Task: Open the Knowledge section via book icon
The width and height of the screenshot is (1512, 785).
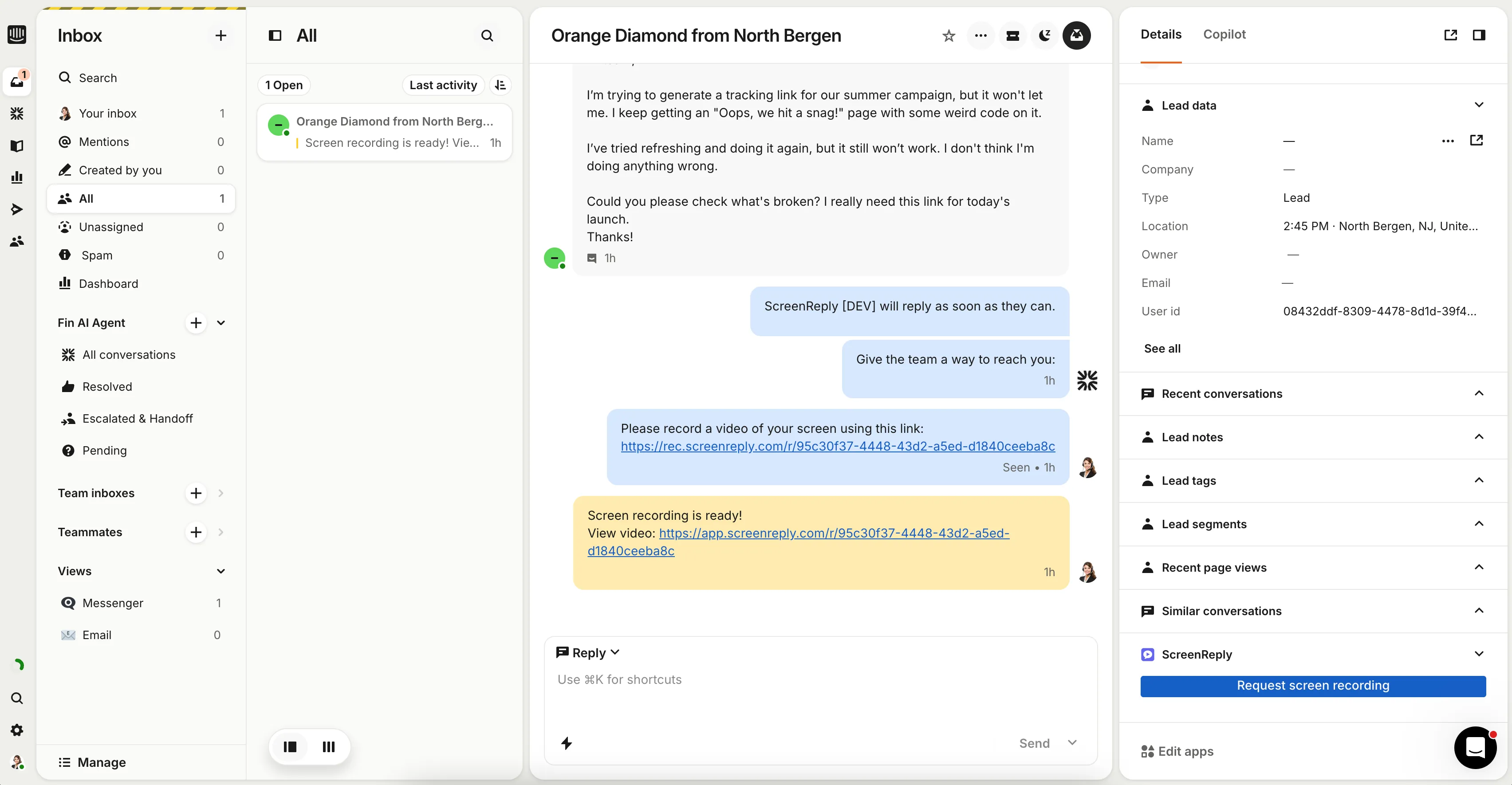Action: click(x=17, y=146)
